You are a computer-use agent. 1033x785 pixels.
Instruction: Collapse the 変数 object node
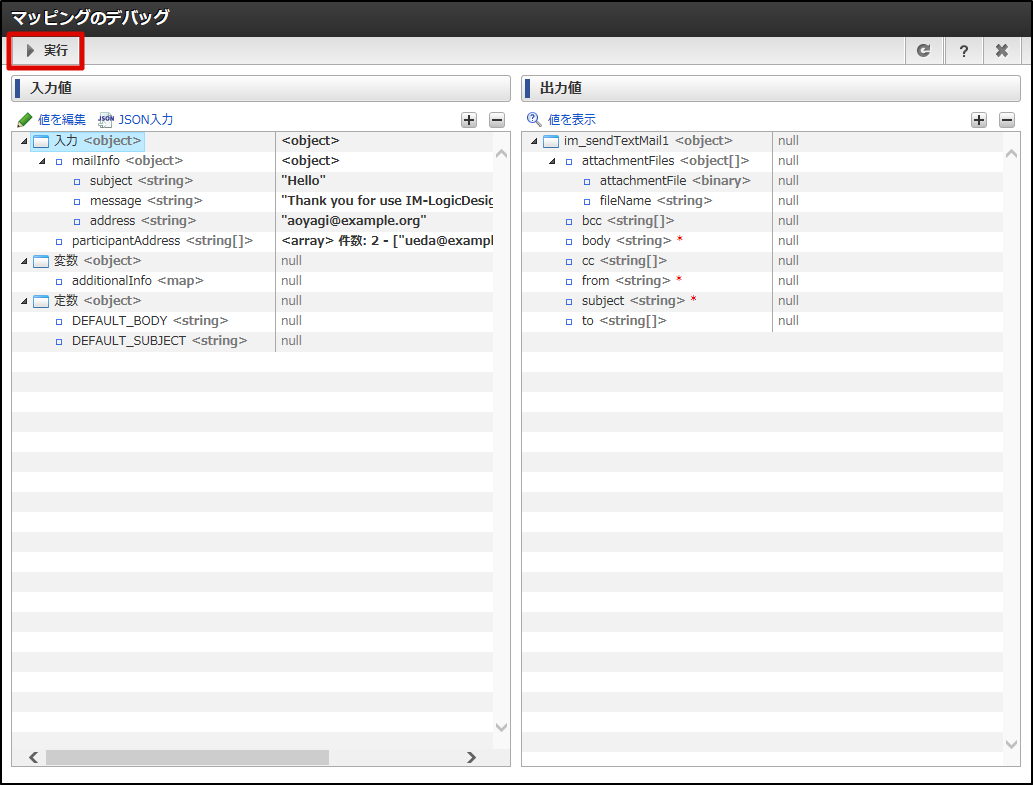coord(23,261)
